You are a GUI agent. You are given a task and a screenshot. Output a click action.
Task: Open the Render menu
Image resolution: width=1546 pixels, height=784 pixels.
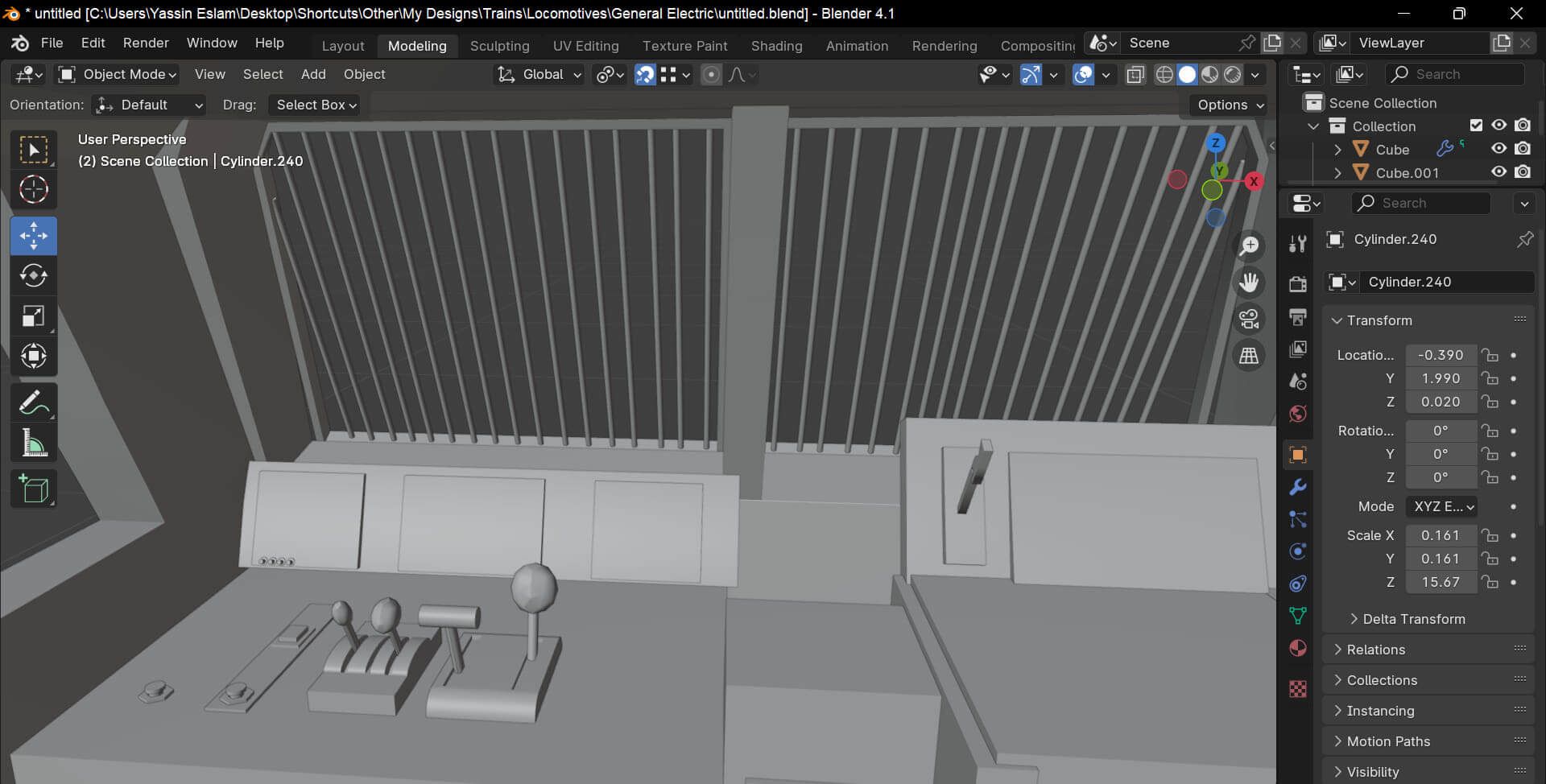coord(146,43)
